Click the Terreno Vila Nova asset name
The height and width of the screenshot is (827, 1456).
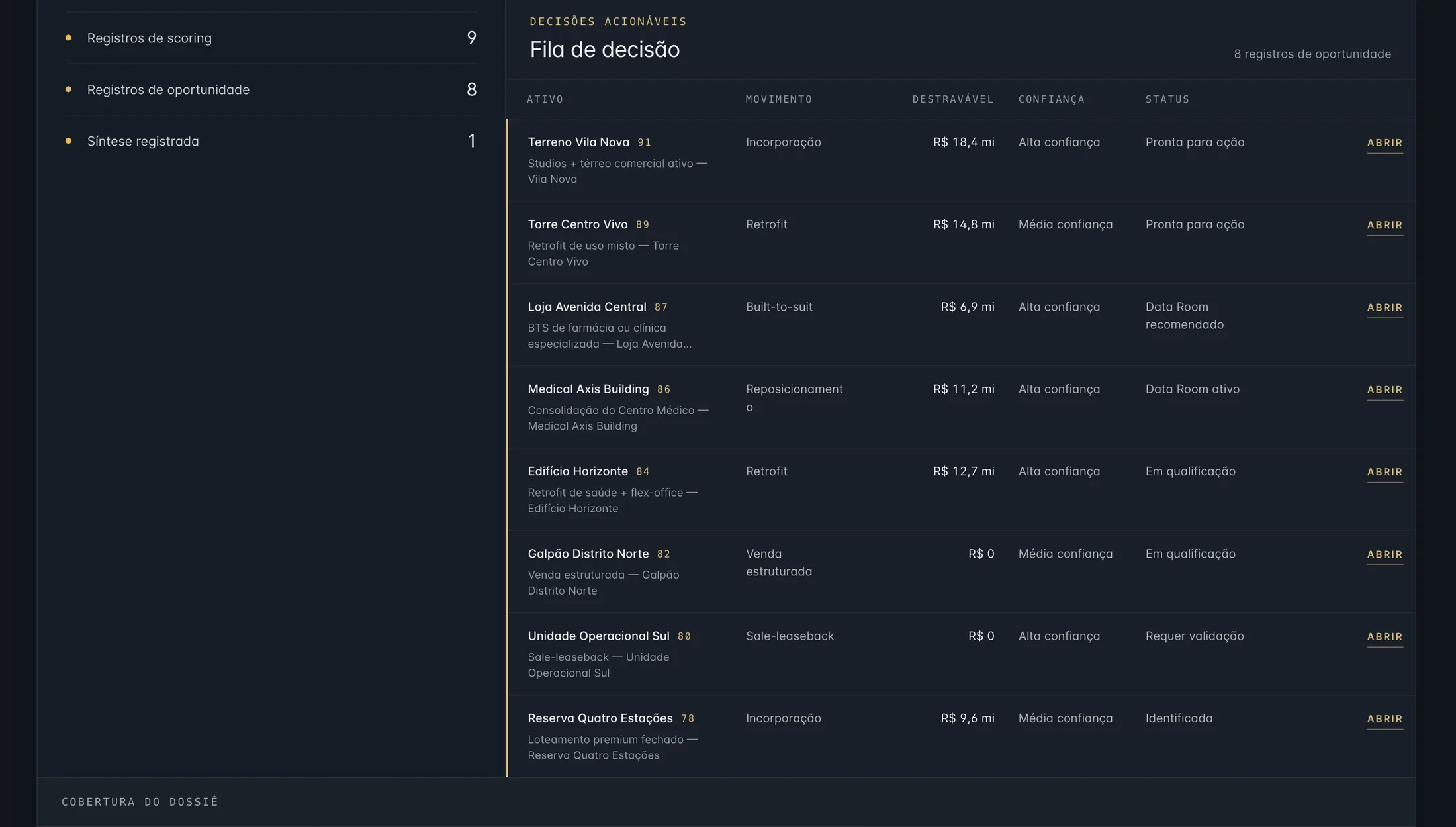pos(578,142)
